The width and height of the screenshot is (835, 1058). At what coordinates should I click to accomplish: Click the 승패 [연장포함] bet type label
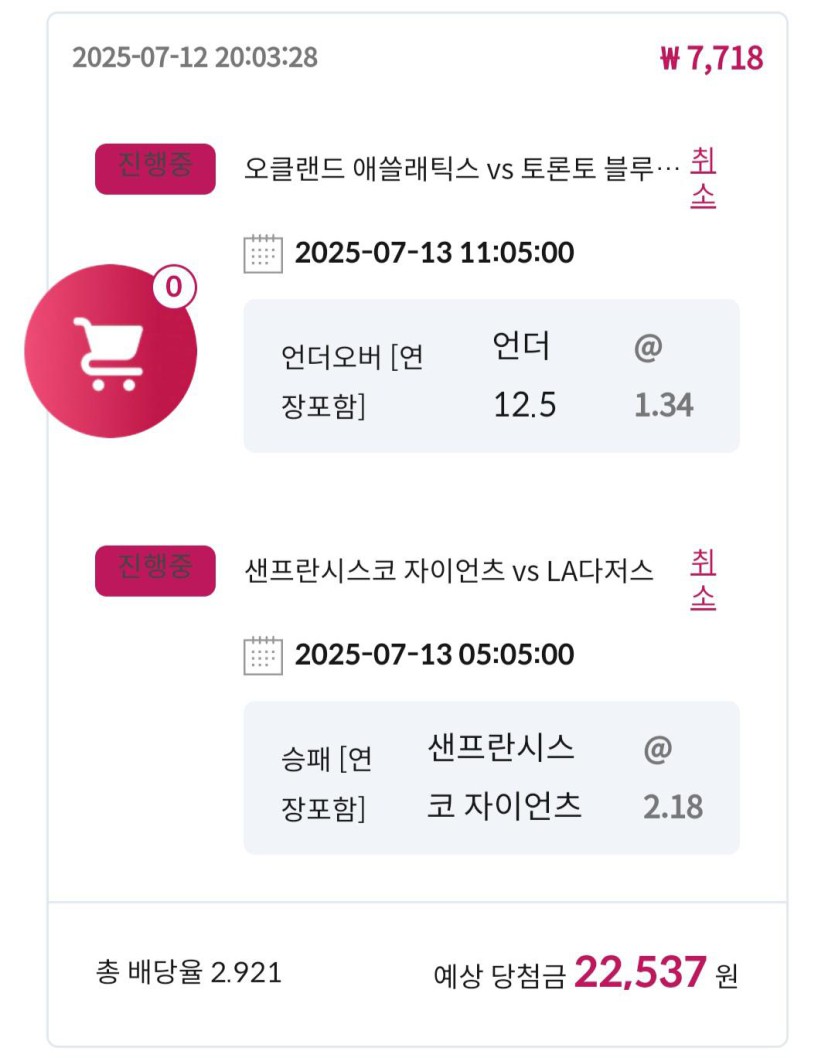pyautogui.click(x=327, y=783)
